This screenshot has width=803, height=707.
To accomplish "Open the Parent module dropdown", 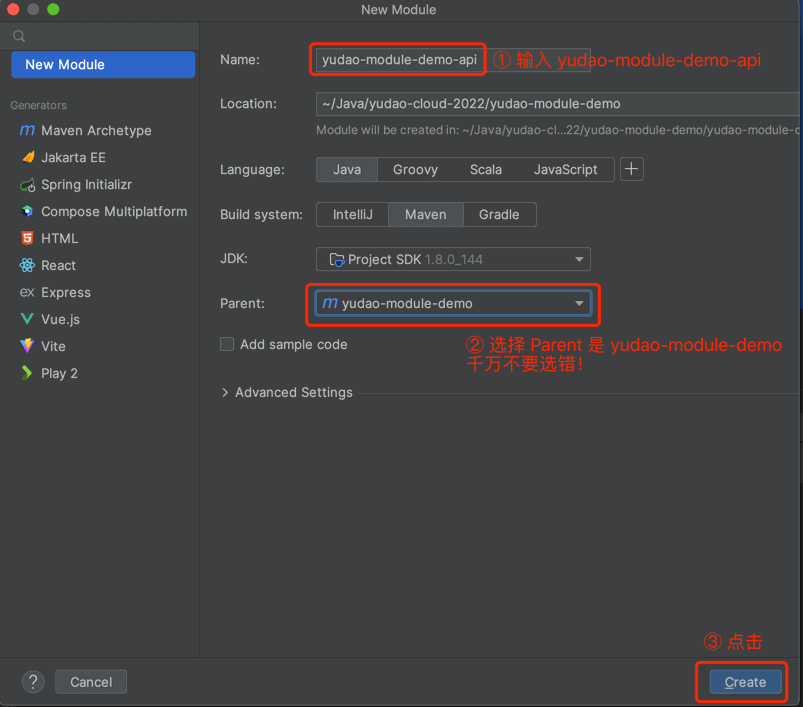I will click(453, 303).
